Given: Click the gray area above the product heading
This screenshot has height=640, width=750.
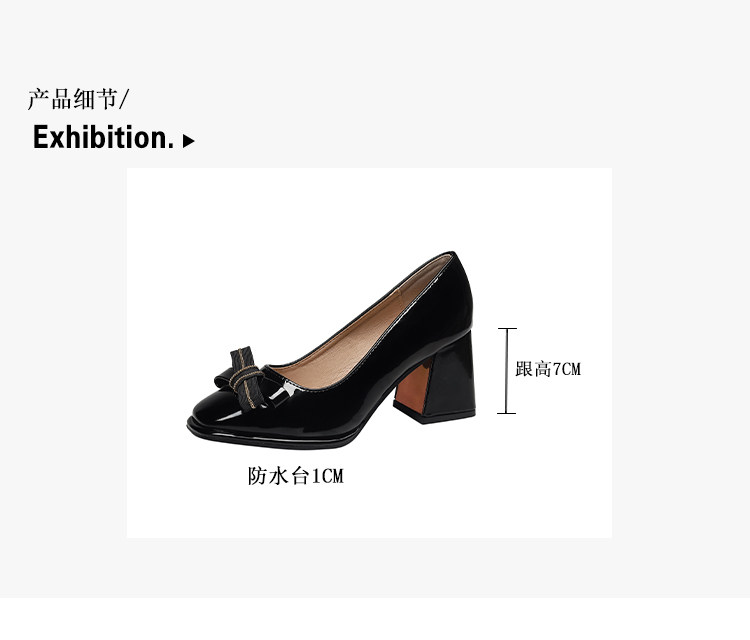Looking at the screenshot, I should 375,41.
